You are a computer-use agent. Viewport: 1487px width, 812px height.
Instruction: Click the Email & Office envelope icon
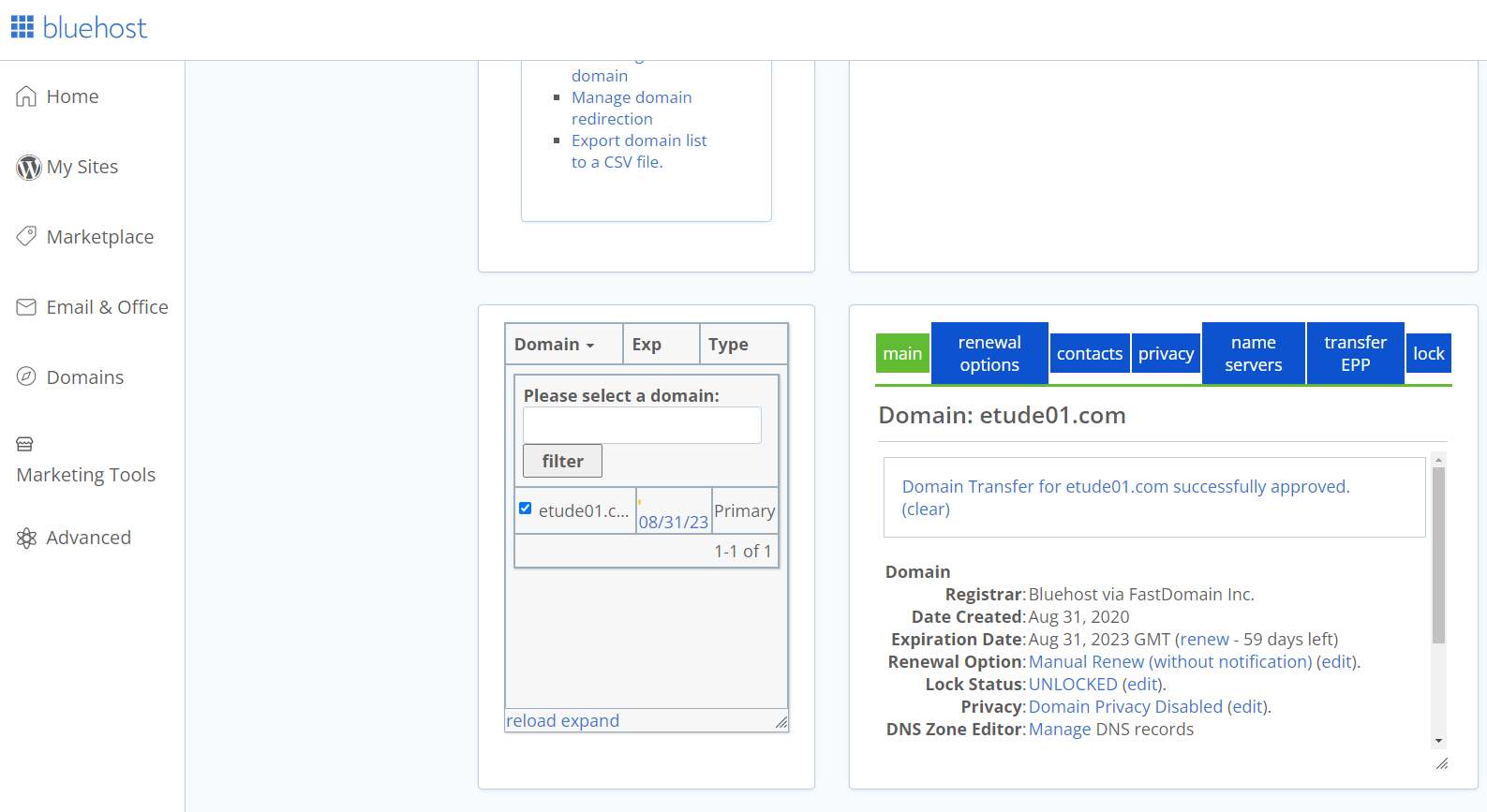coord(26,307)
